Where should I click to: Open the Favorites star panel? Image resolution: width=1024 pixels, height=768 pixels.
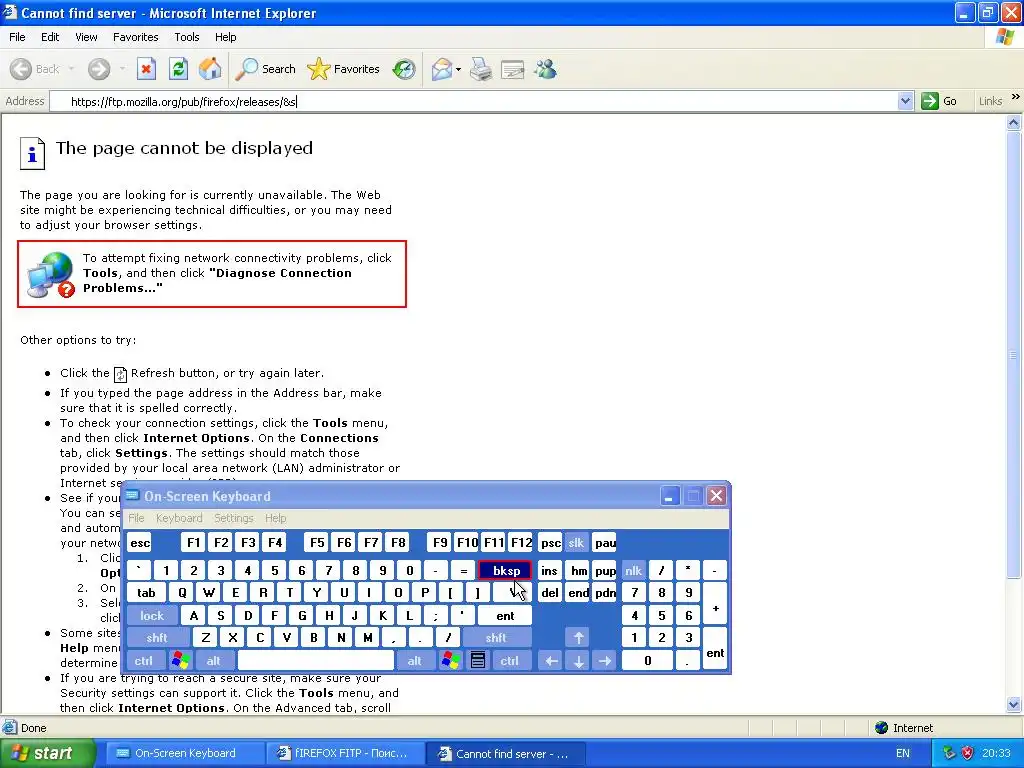pos(343,69)
